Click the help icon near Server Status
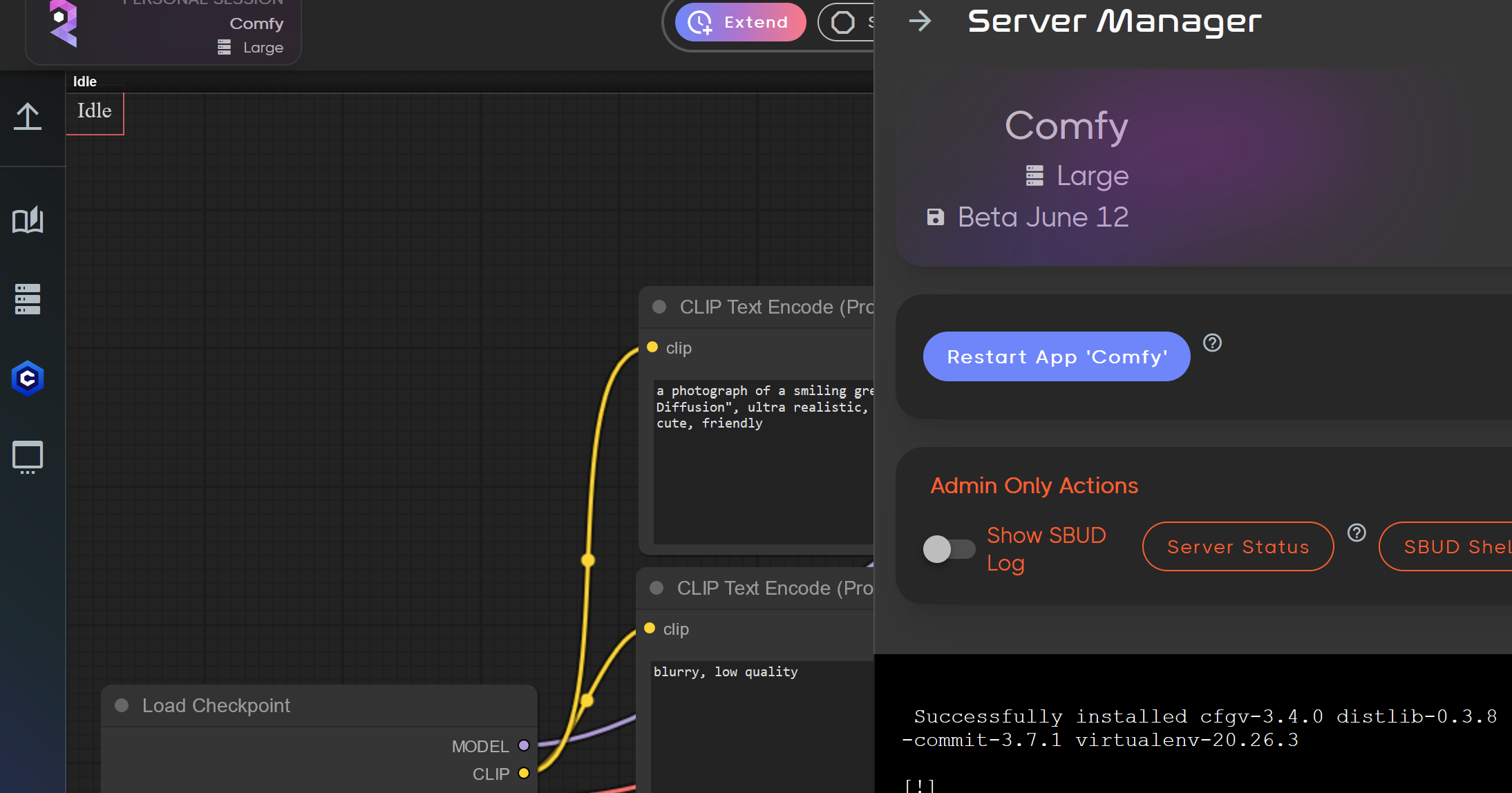 pyautogui.click(x=1357, y=533)
